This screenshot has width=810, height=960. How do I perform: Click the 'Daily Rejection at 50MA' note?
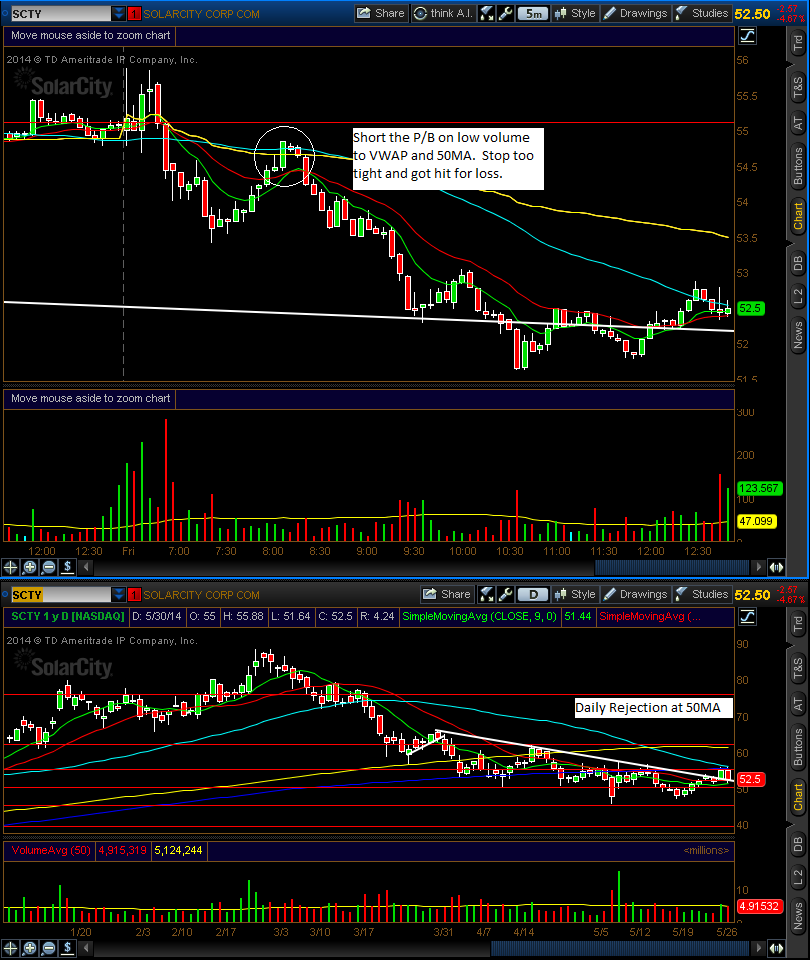tap(653, 708)
